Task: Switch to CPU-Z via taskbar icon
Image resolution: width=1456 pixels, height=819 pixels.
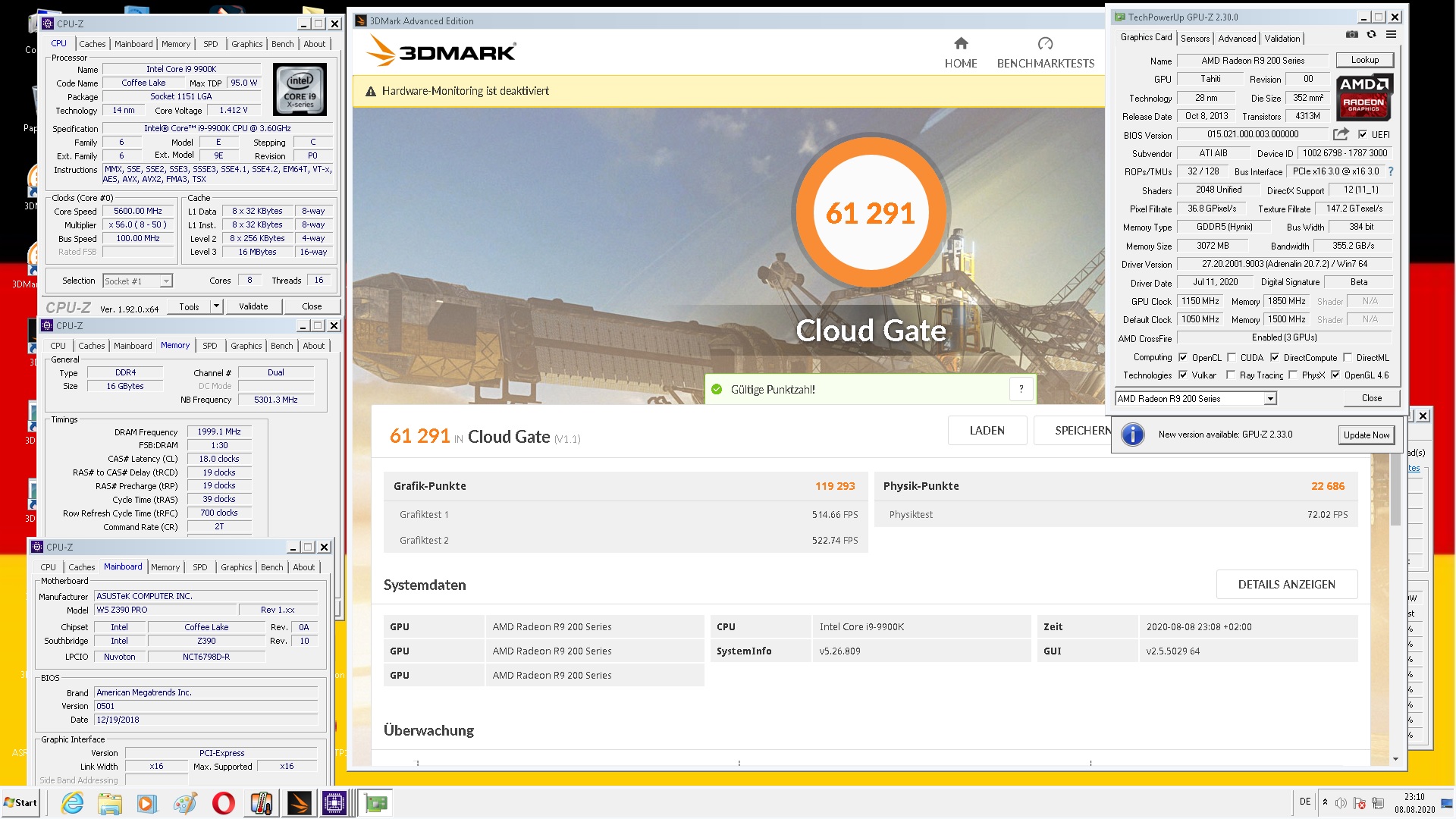Action: pos(334,803)
